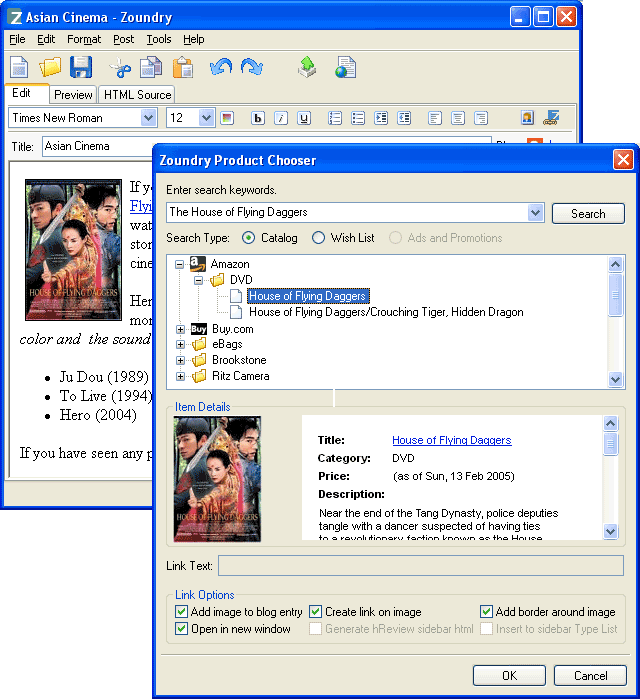Collapse the DVD tree node

click(199, 280)
